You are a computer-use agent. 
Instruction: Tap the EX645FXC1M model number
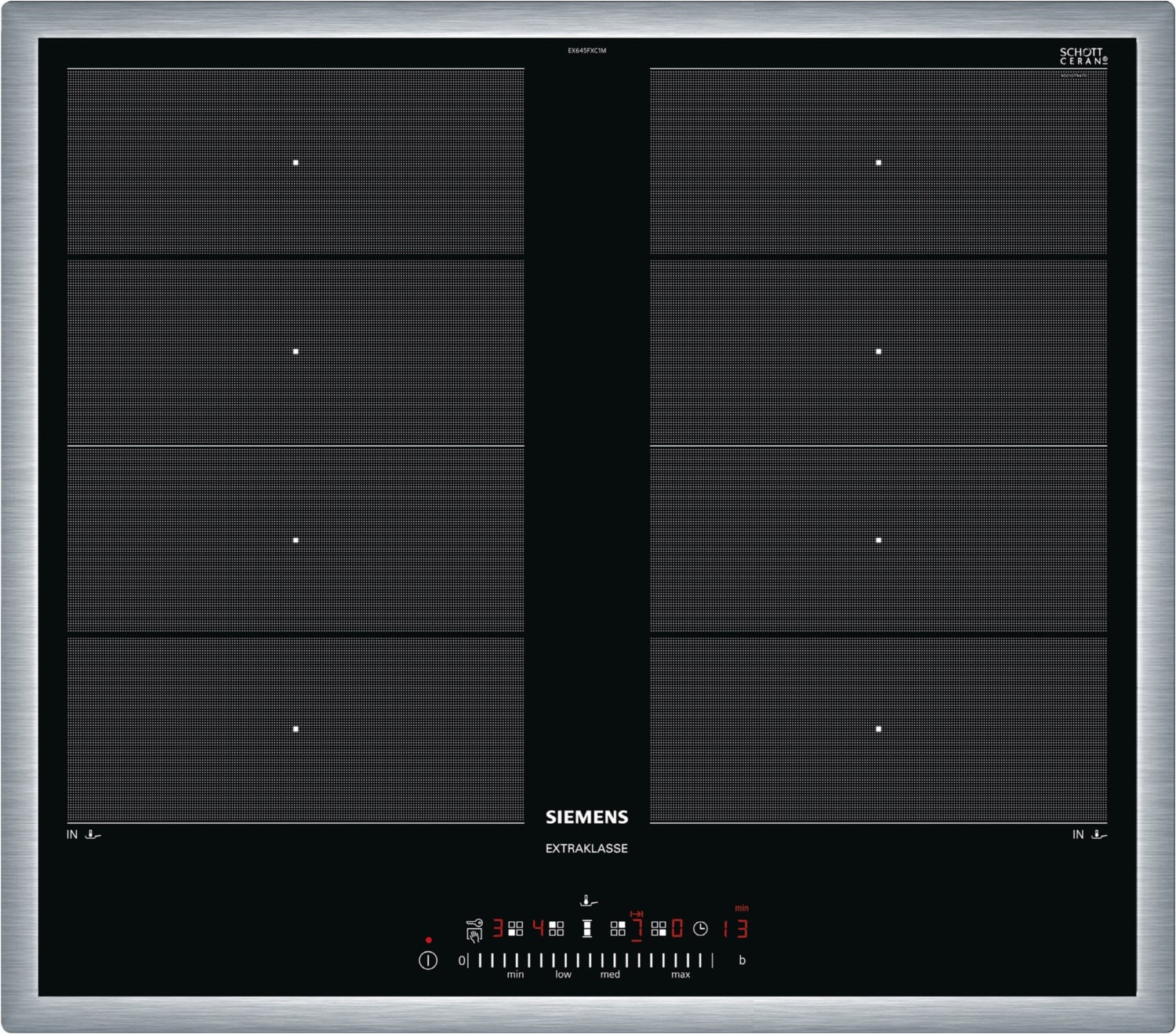click(x=587, y=50)
